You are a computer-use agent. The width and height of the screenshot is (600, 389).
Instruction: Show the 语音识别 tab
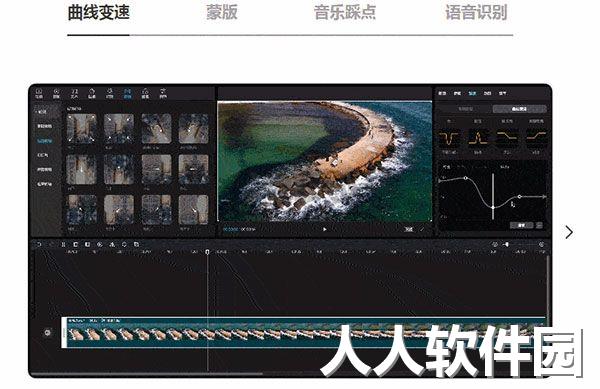476,12
